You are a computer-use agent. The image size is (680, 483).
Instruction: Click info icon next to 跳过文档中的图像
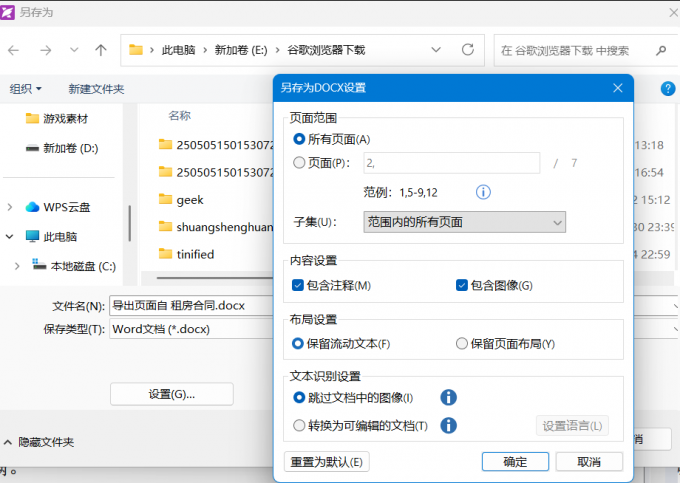tap(448, 397)
